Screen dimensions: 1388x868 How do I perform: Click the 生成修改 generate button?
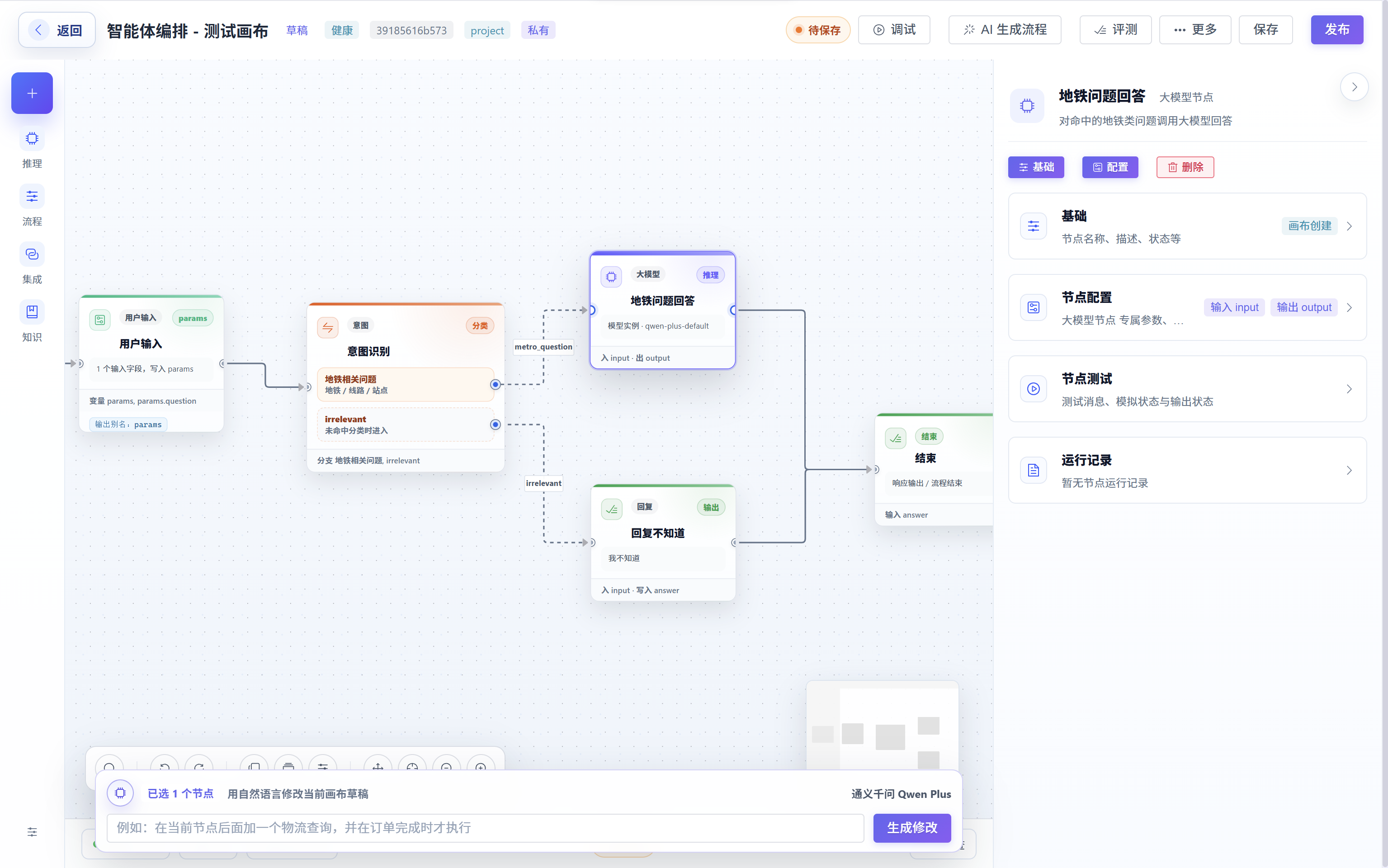(x=912, y=828)
